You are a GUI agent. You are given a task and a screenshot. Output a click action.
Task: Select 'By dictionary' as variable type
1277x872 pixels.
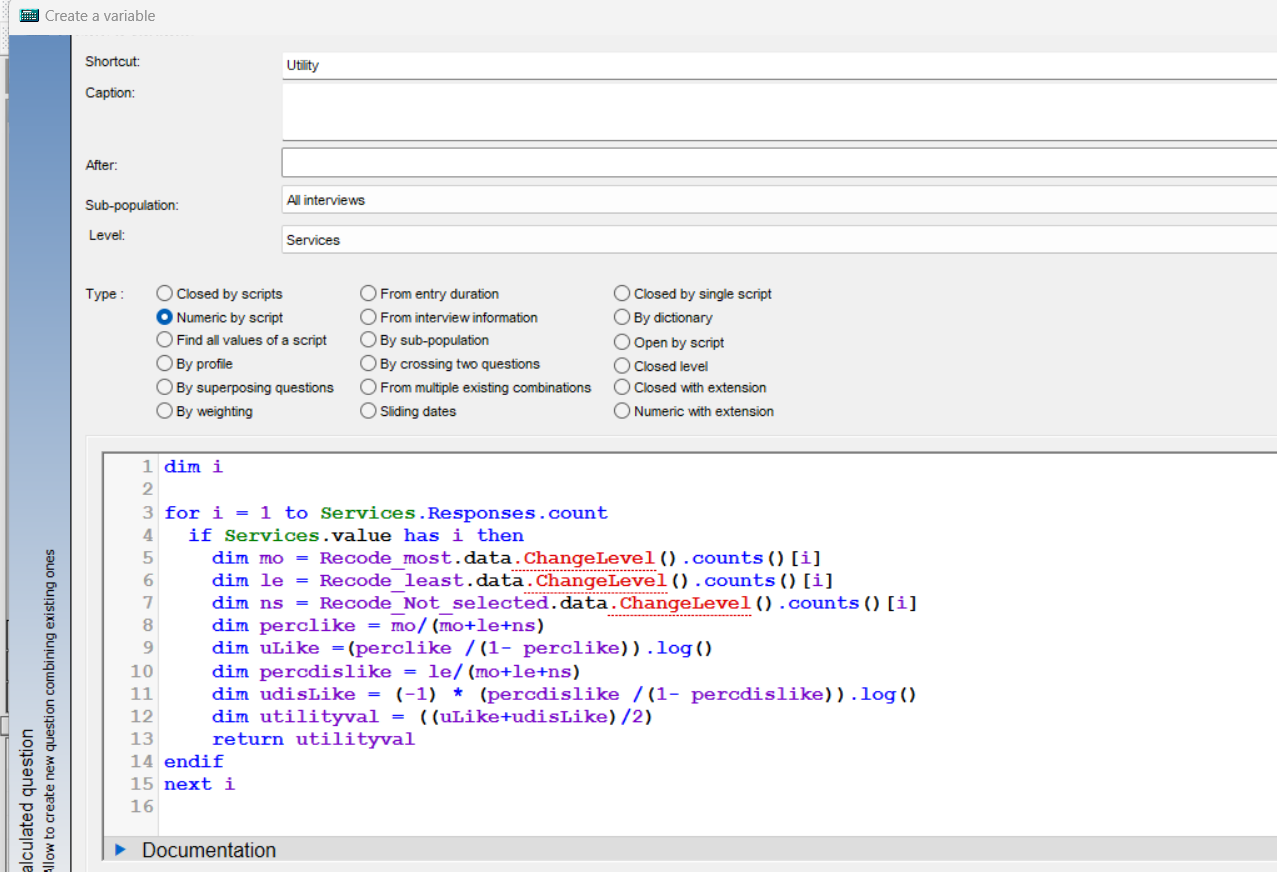coord(622,317)
